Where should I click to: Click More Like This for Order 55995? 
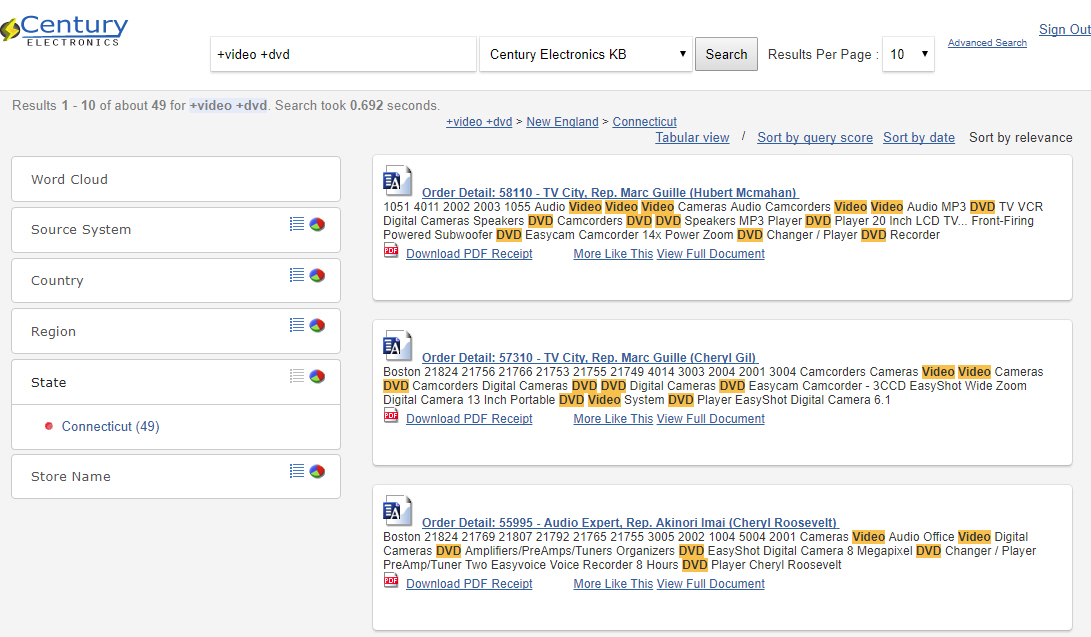pyautogui.click(x=613, y=583)
